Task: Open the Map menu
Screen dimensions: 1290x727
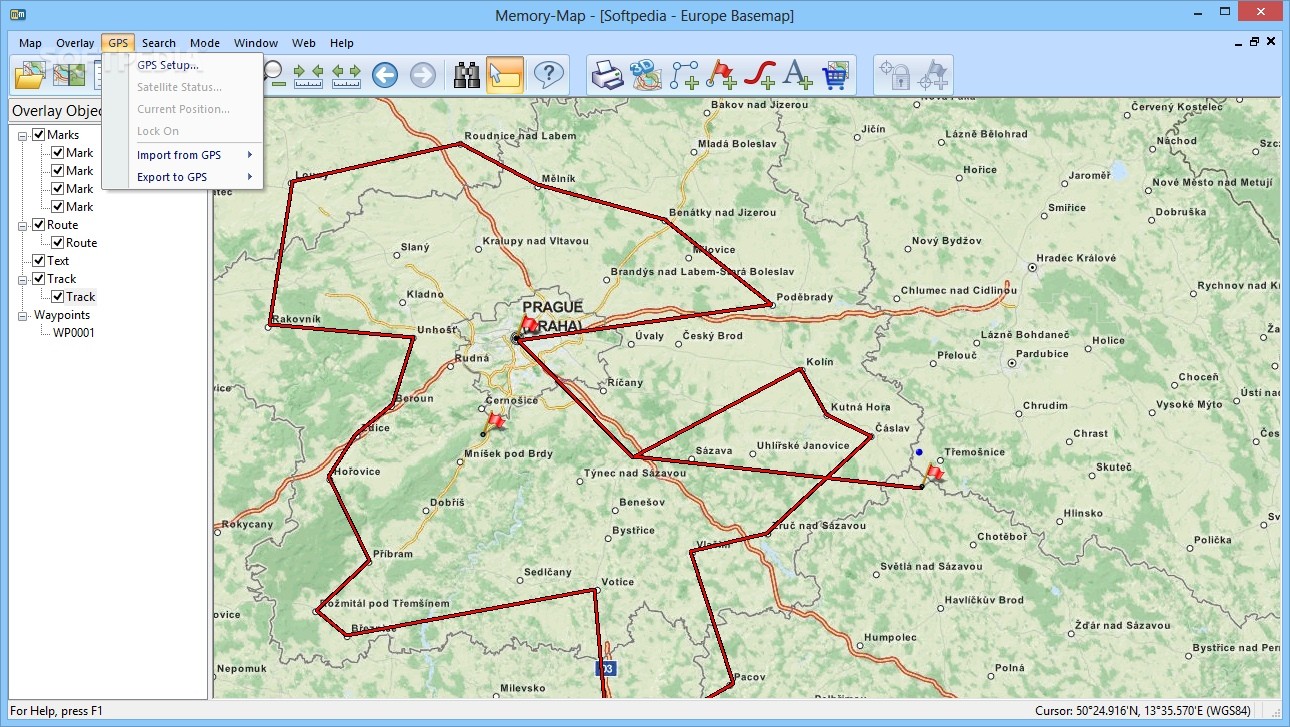Action: (30, 43)
